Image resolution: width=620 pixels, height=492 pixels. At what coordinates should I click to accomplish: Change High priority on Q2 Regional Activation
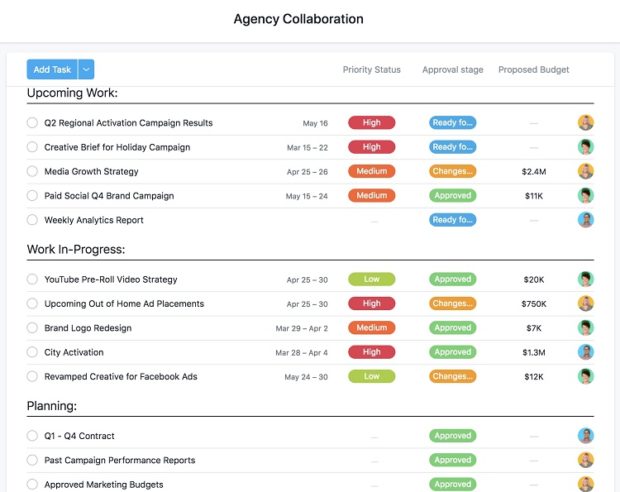371,123
